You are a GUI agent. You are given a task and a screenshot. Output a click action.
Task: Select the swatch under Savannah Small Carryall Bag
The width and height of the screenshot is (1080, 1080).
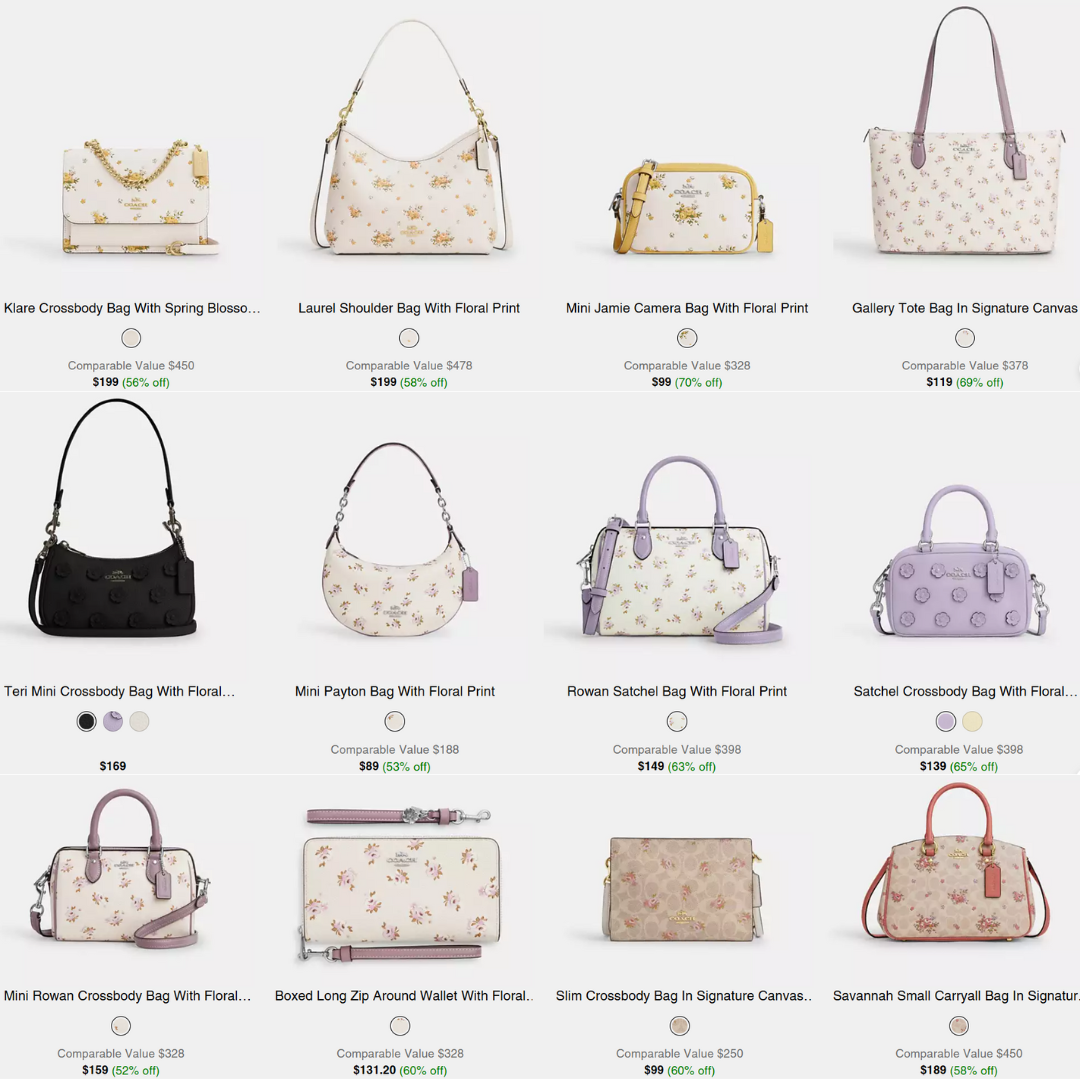[x=959, y=1026]
